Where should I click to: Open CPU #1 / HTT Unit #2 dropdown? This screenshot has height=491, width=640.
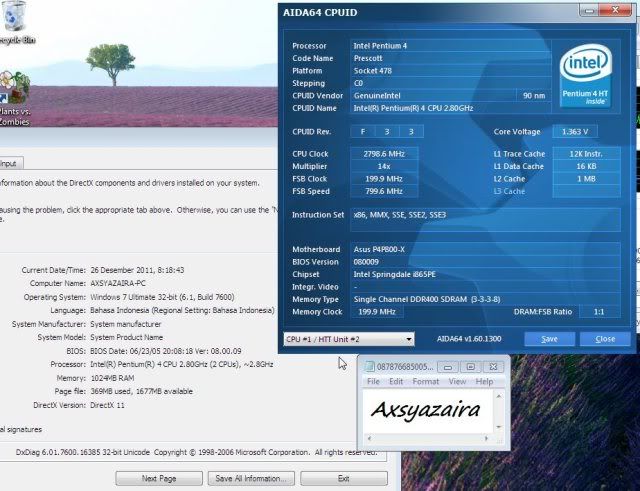pyautogui.click(x=349, y=339)
